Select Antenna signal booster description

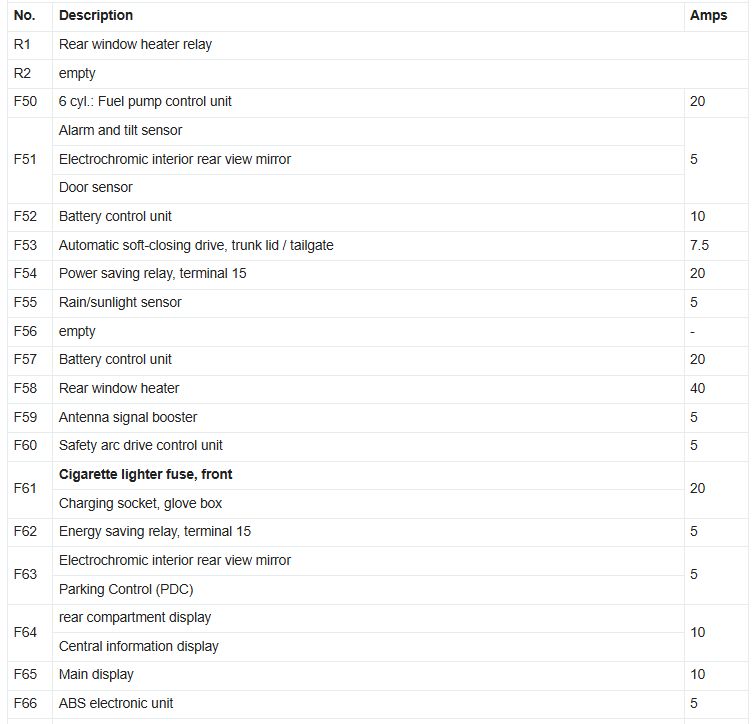tap(128, 417)
